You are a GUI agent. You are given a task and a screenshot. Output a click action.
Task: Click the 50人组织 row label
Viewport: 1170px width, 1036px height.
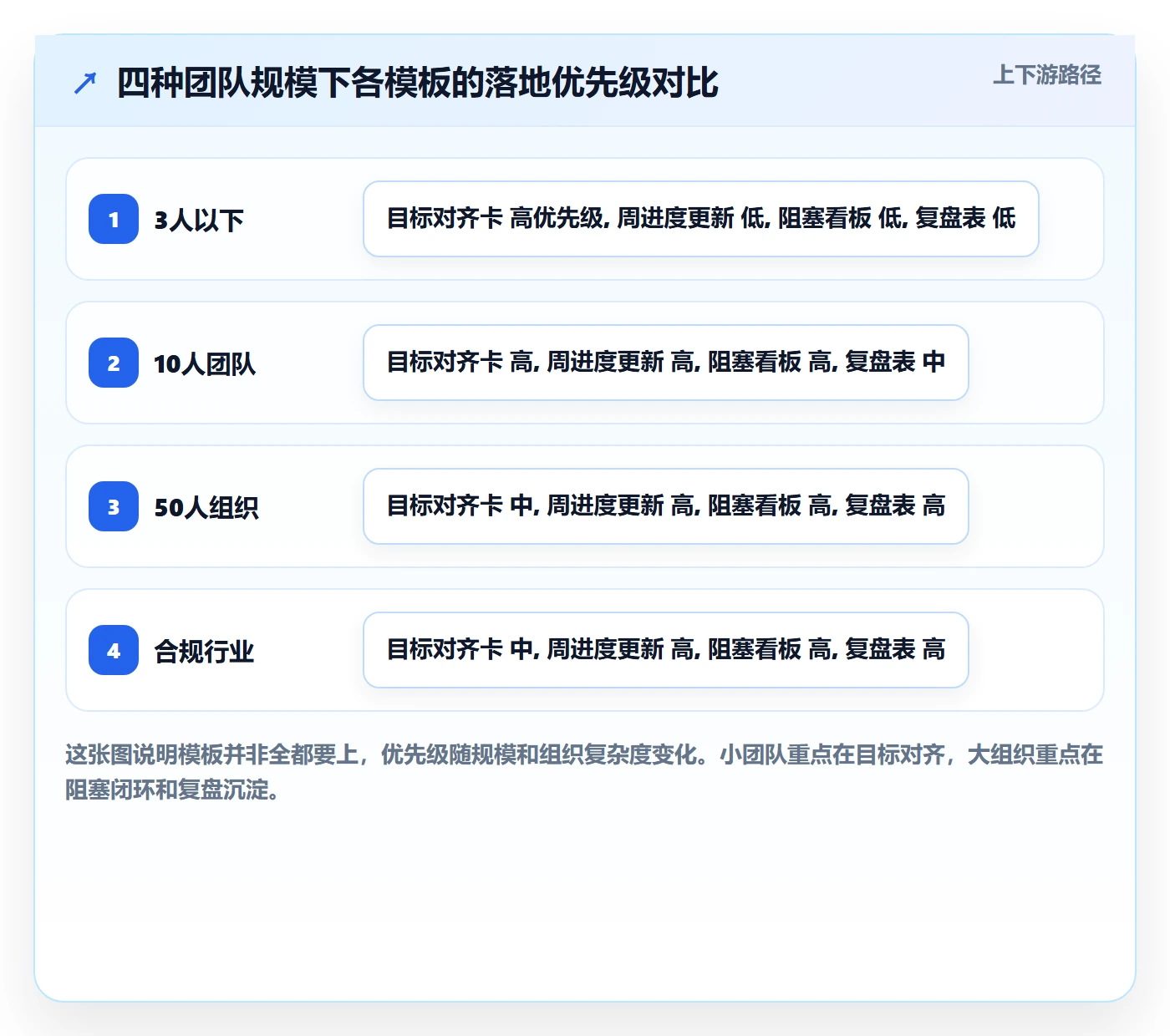(x=206, y=507)
